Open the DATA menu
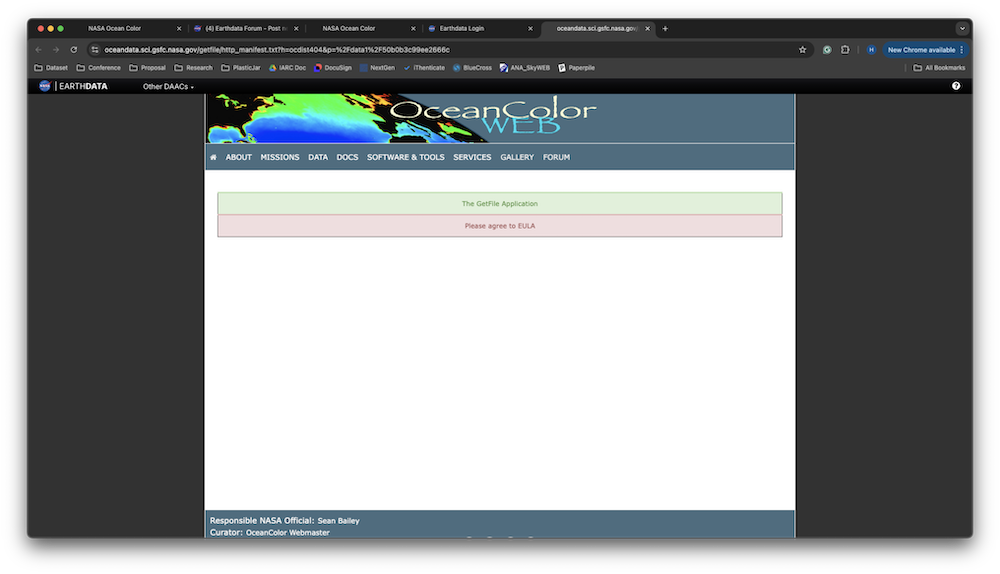Viewport: 1000px width, 574px height. click(318, 157)
